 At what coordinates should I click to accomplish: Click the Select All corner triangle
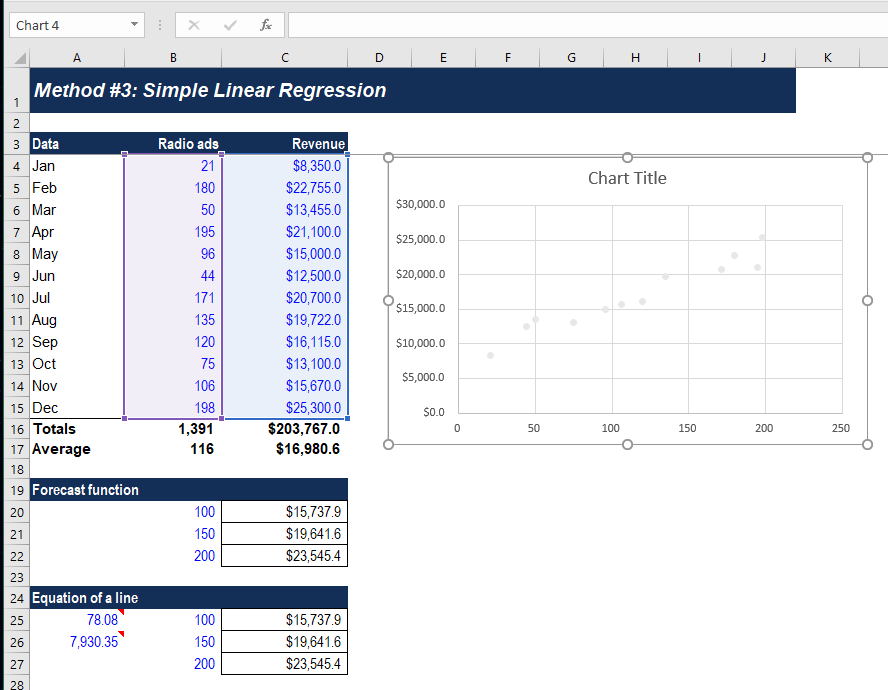coord(20,57)
